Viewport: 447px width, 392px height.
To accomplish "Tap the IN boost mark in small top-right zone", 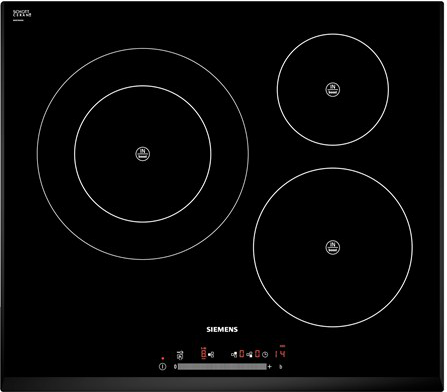I will pyautogui.click(x=333, y=89).
